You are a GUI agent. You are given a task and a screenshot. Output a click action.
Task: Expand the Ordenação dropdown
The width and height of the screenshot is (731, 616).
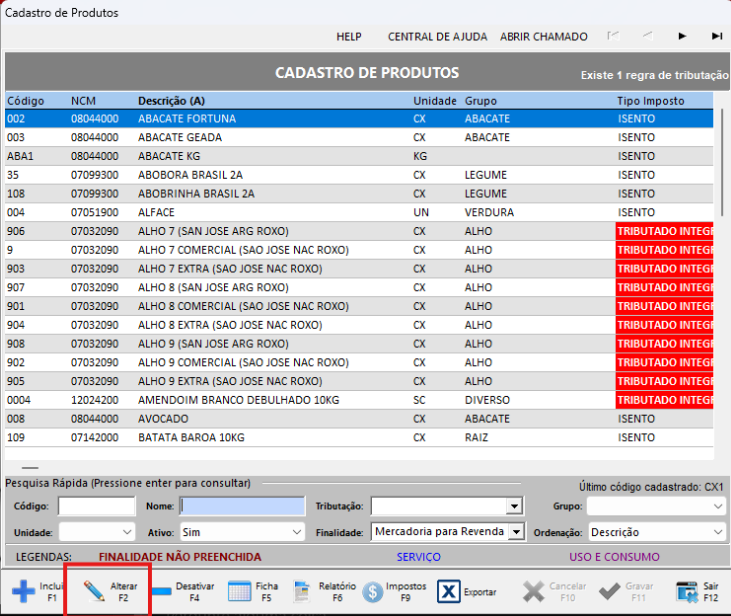pyautogui.click(x=718, y=532)
